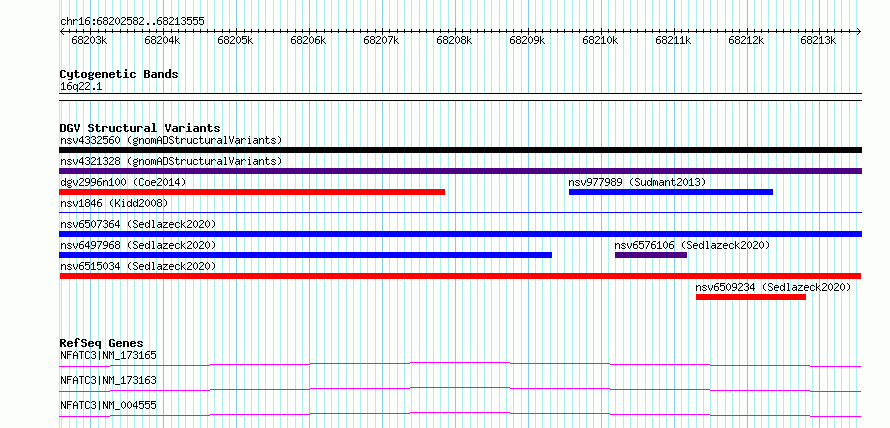Open the nsv4321328 (gnomADStructuralVariants) label

point(171,161)
